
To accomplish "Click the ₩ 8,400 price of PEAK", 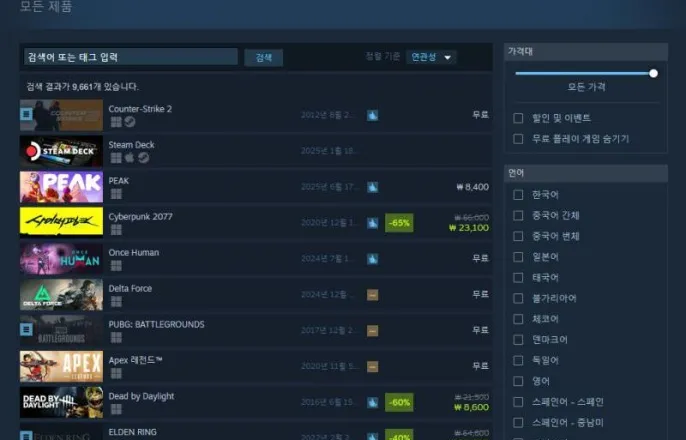I will coord(472,187).
